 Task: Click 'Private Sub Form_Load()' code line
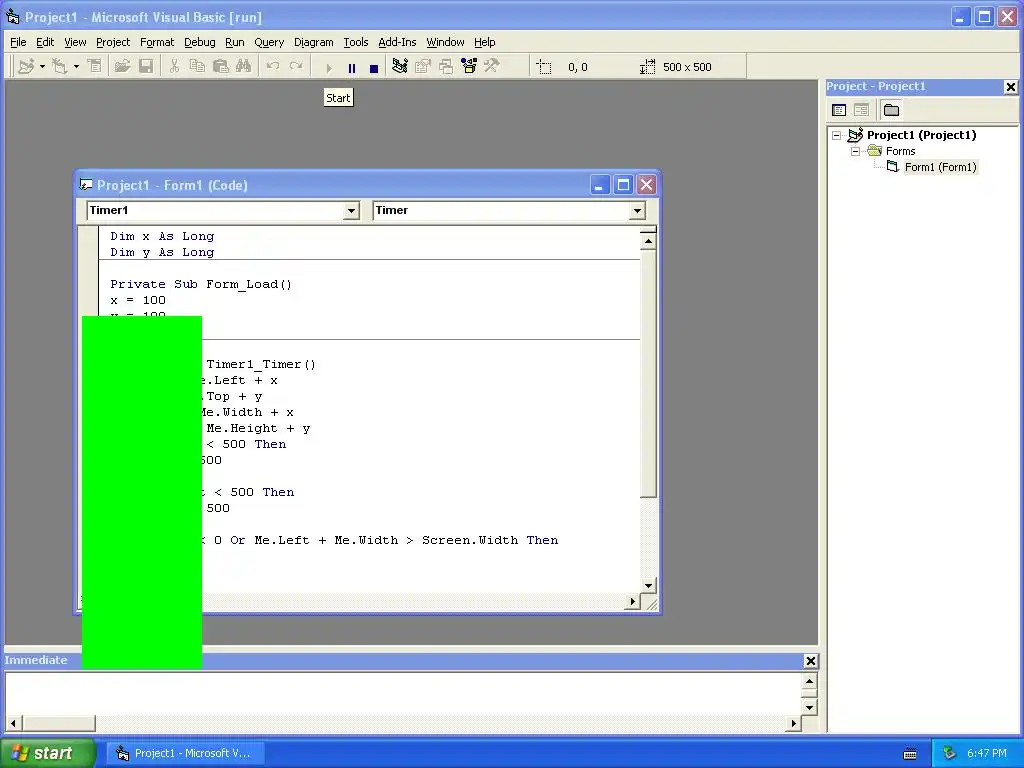201,284
